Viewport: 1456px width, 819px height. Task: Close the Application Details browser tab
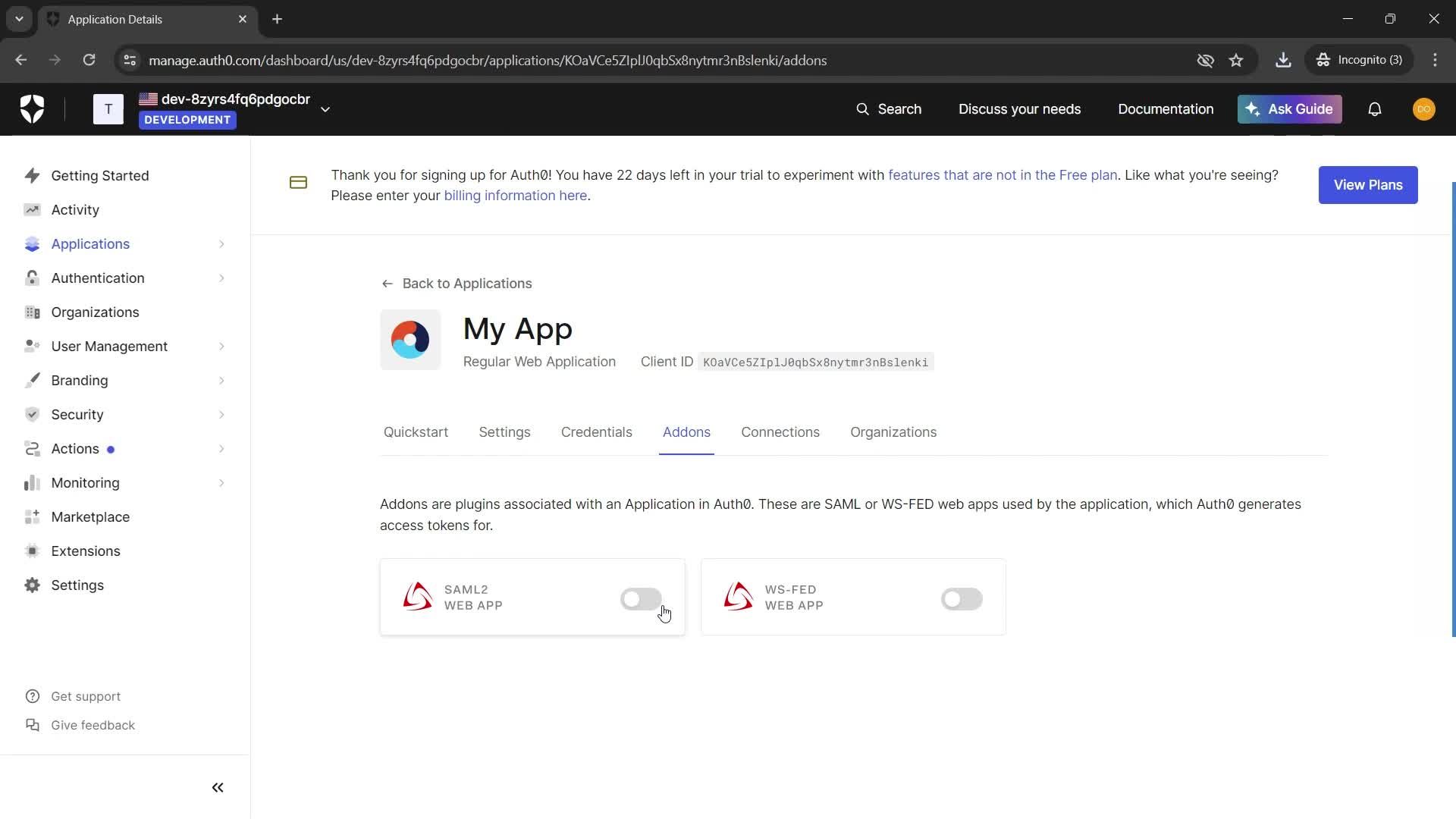click(243, 19)
